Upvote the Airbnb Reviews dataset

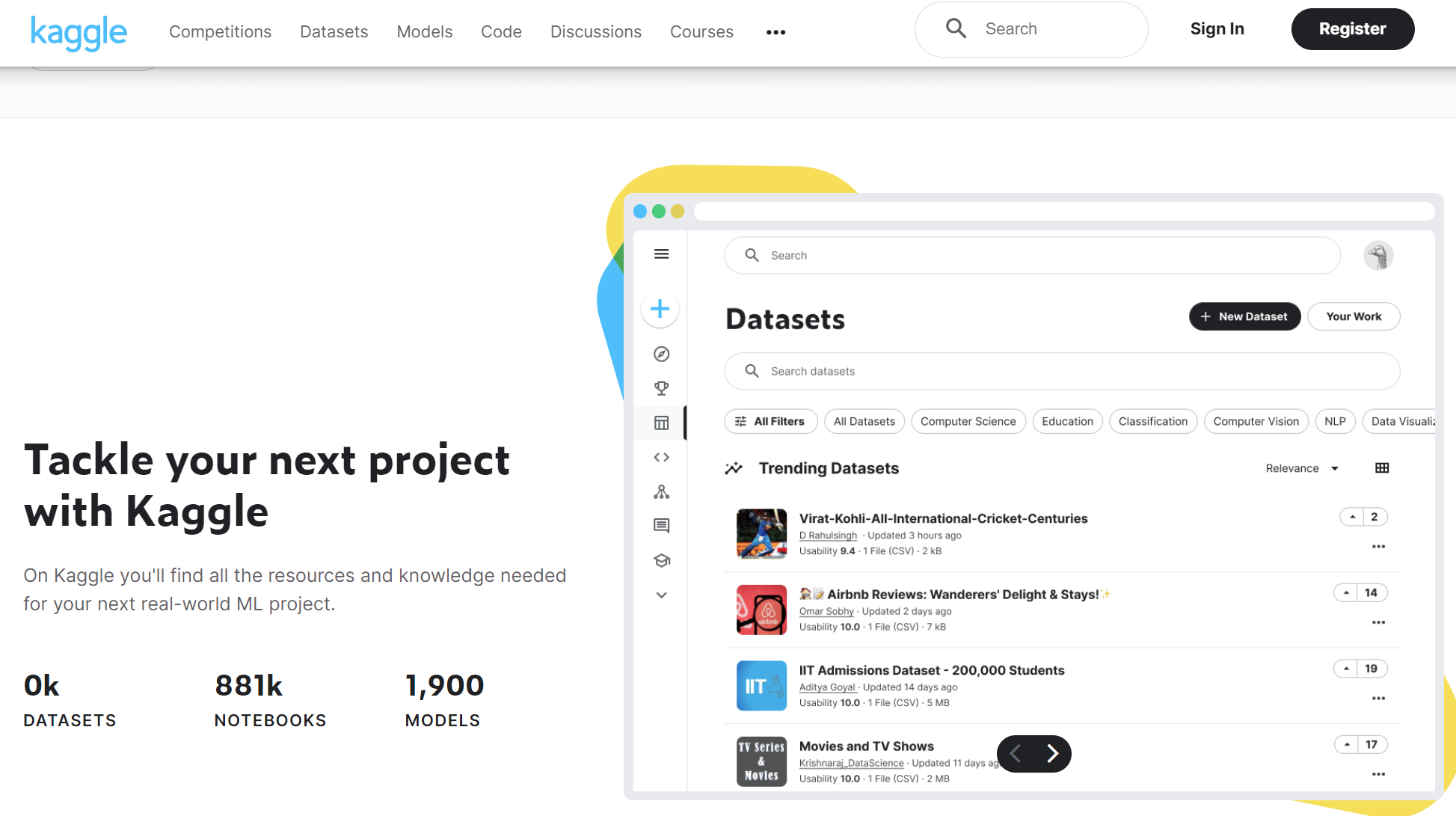point(1347,593)
